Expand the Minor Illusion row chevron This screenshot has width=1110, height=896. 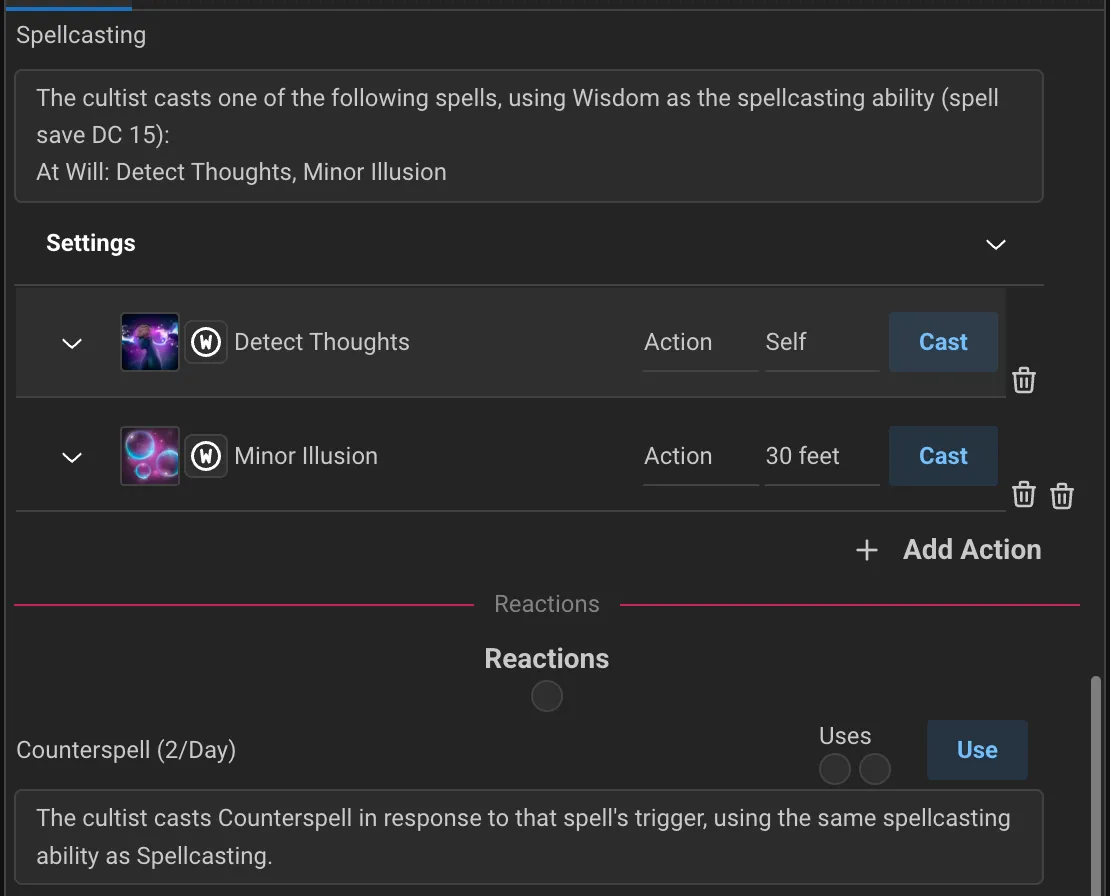pos(72,457)
